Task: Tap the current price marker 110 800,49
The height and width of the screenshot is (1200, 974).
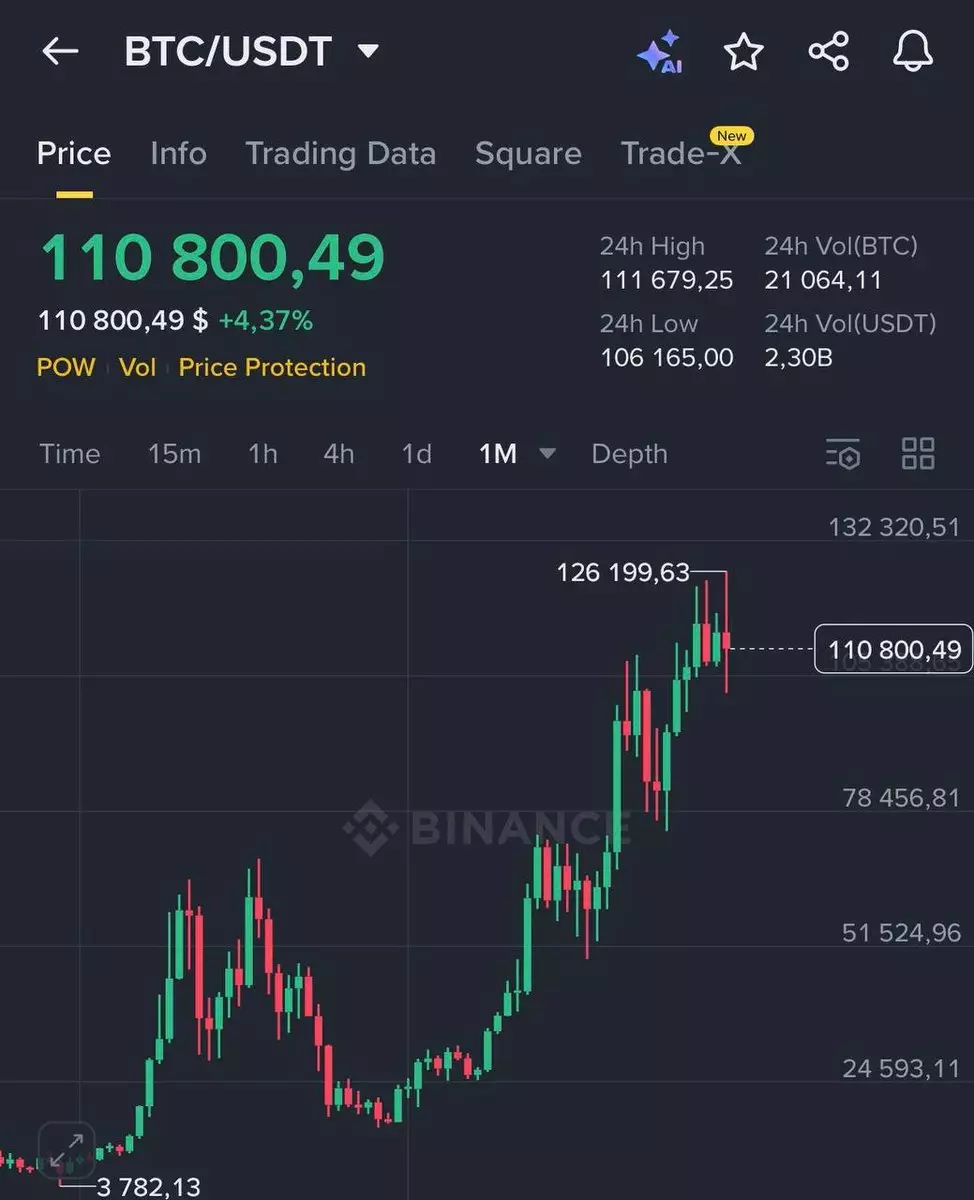Action: [x=893, y=650]
